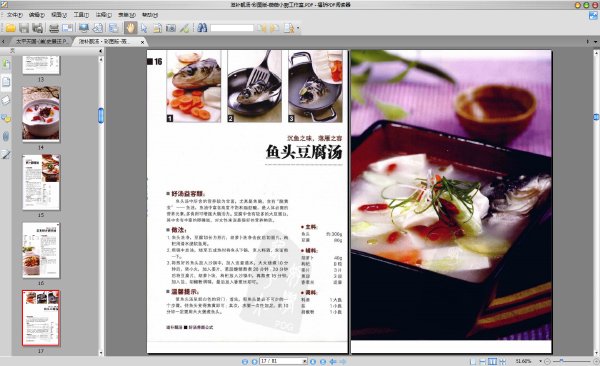The width and height of the screenshot is (600, 366).
Task: Click the Save (floppy disk) toolbar icon
Action: pos(24,28)
